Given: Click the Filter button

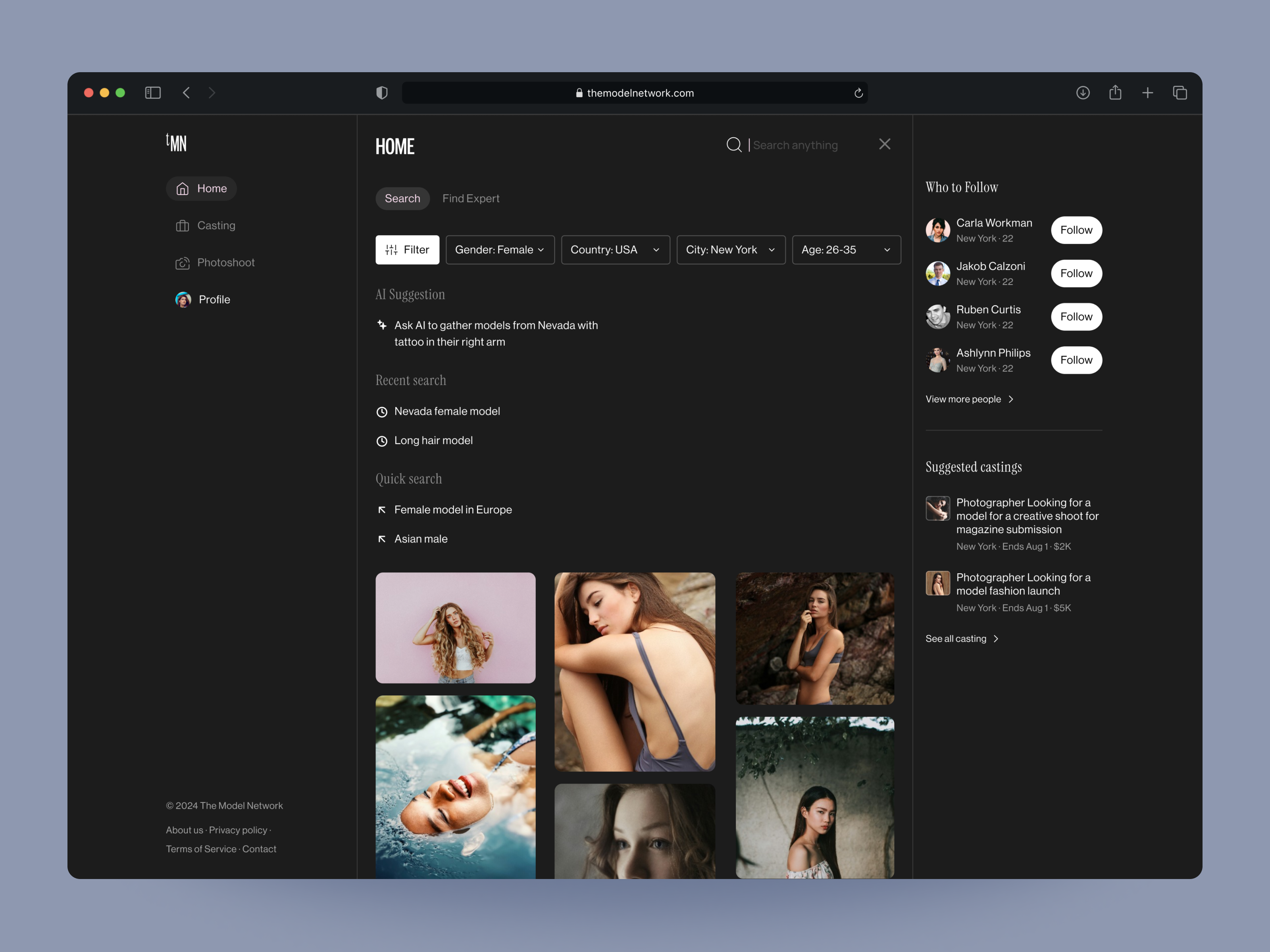Looking at the screenshot, I should [x=407, y=250].
